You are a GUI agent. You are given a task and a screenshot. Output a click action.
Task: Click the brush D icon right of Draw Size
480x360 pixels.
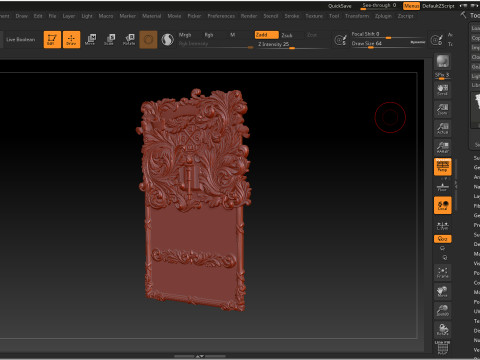click(436, 40)
